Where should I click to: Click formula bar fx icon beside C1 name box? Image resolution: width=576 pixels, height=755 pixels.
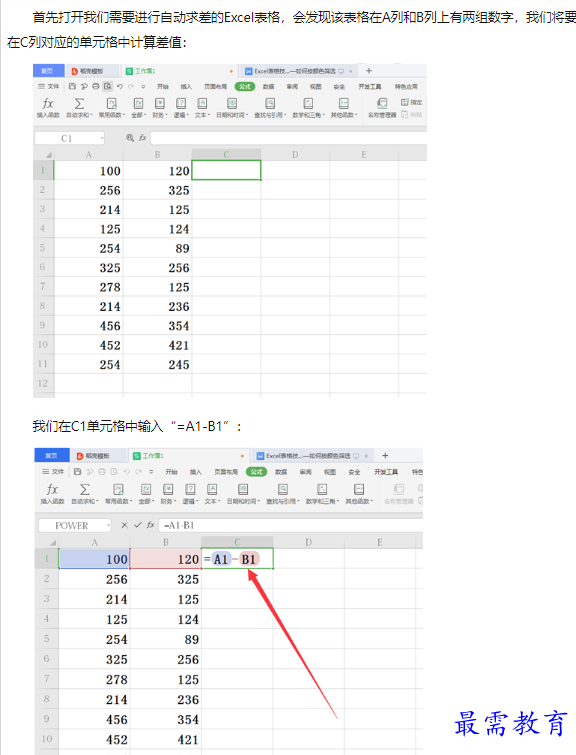(143, 138)
